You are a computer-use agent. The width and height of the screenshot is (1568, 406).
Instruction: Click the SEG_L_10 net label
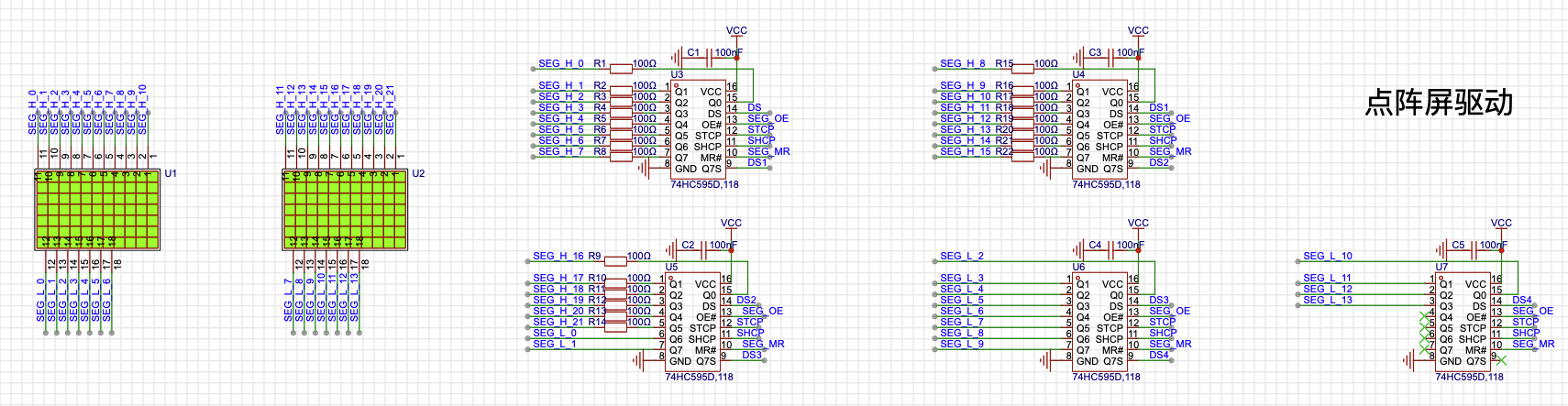pos(1327,256)
